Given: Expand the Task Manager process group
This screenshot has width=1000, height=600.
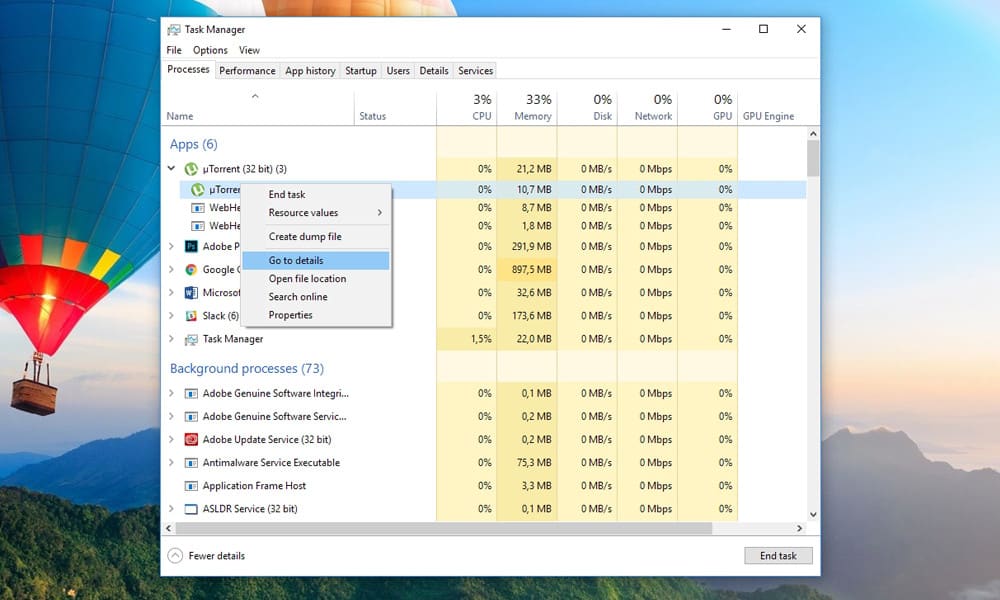Looking at the screenshot, I should pos(171,339).
